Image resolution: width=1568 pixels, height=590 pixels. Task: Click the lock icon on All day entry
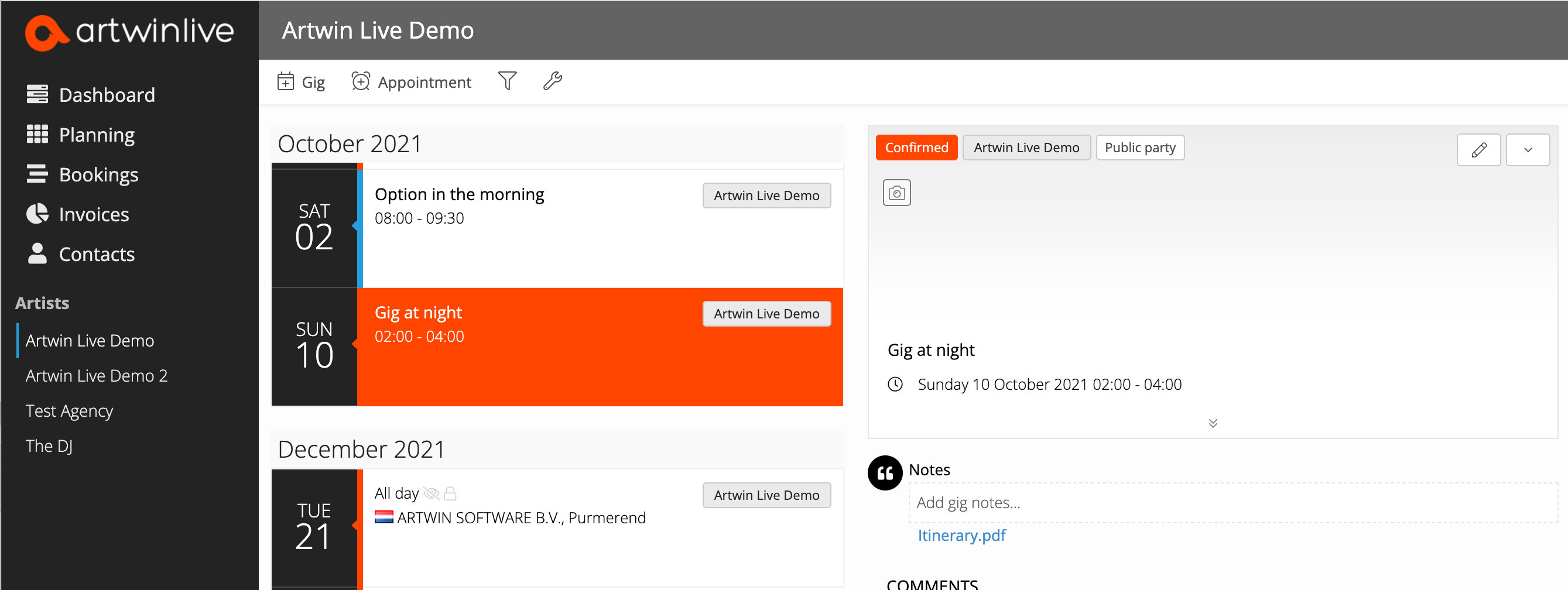point(450,493)
